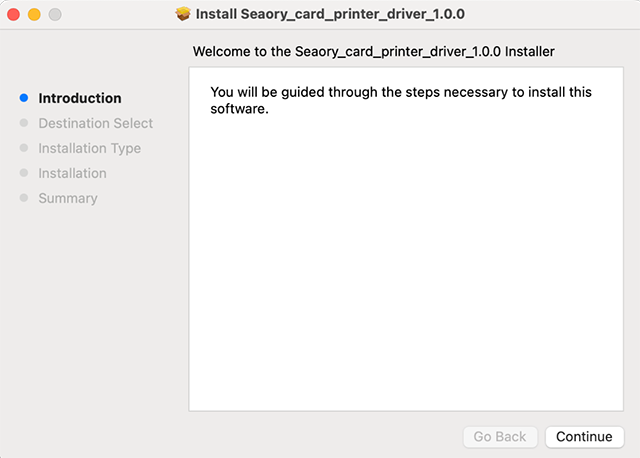Select the Destination Select step

96,123
